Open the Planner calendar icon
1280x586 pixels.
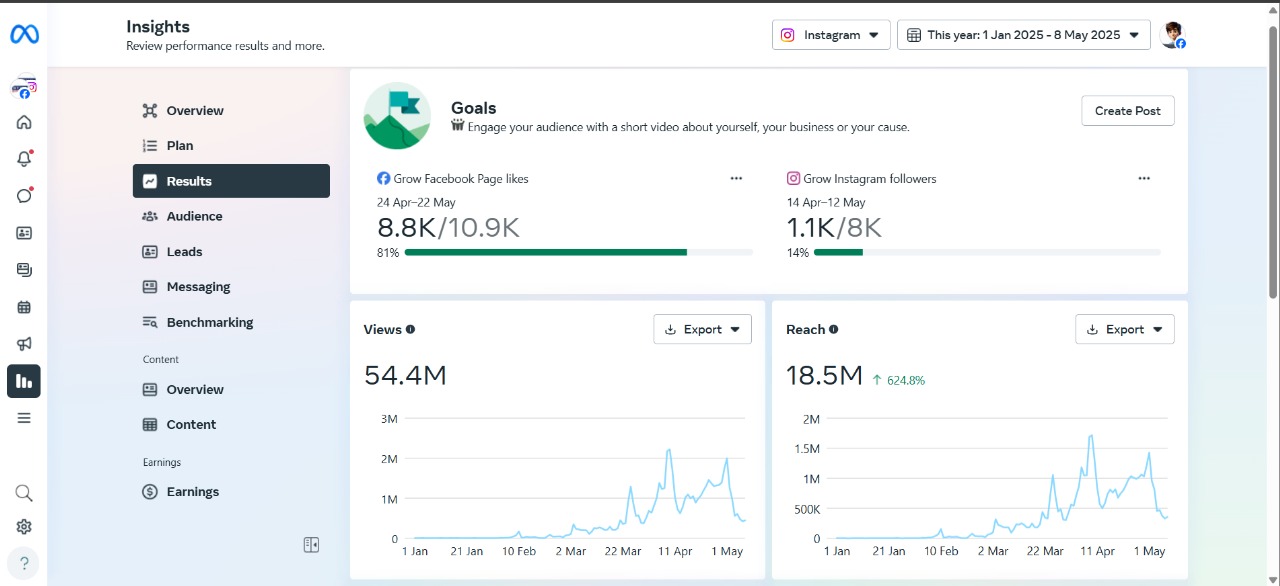(24, 307)
